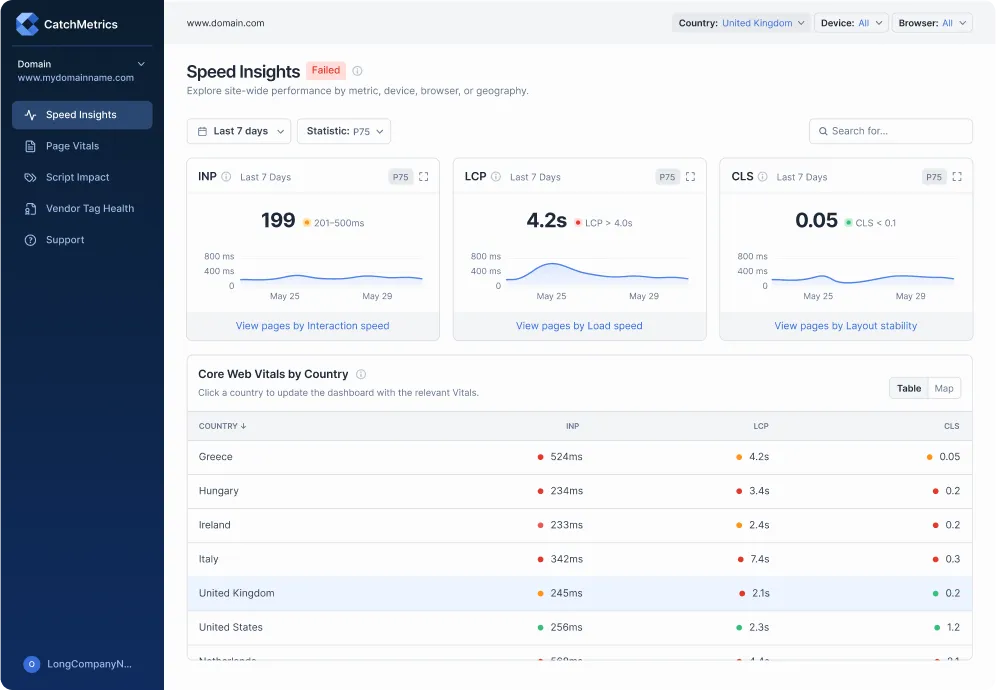Expand the LCP chart to fullscreen
996x690 pixels.
[690, 177]
